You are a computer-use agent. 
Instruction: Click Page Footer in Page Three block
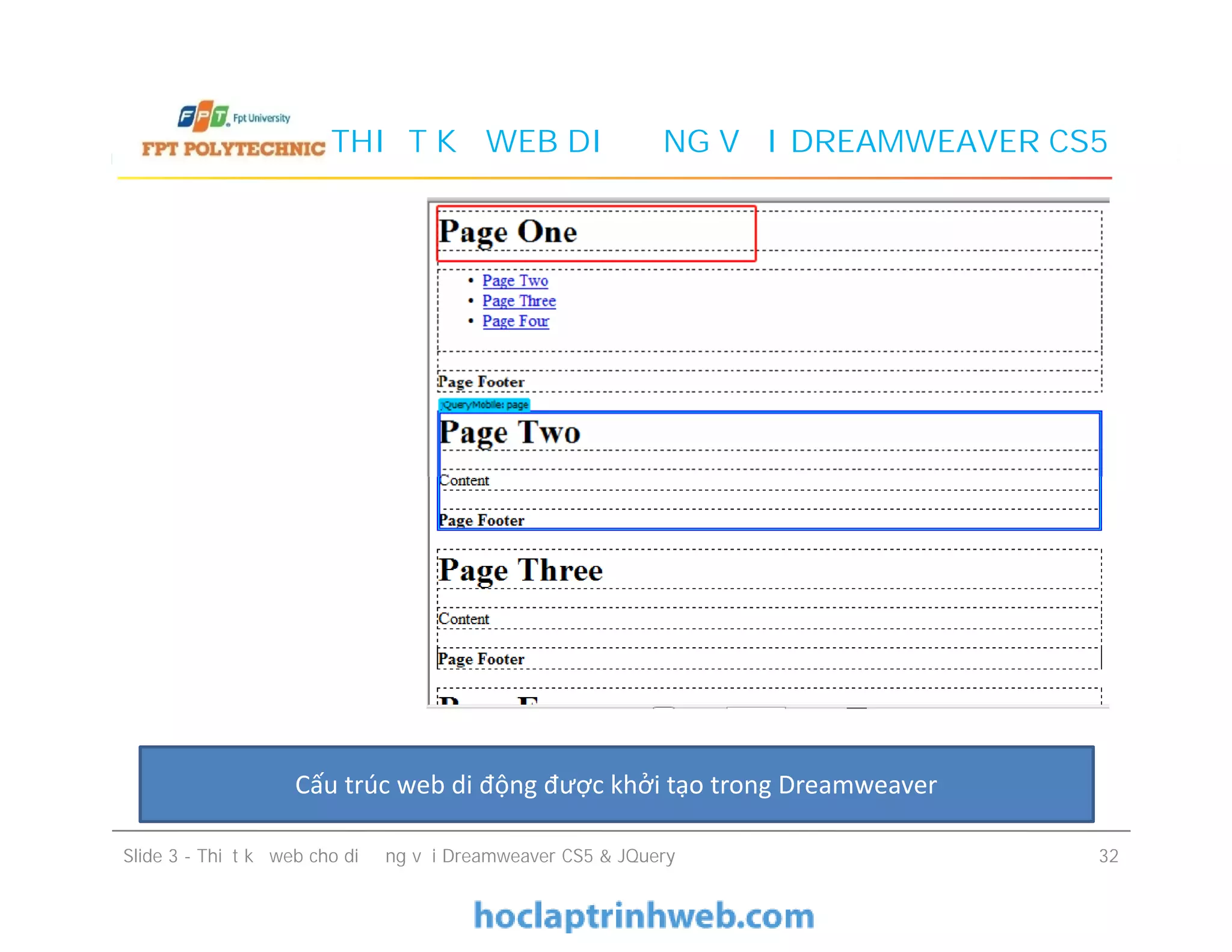[481, 659]
